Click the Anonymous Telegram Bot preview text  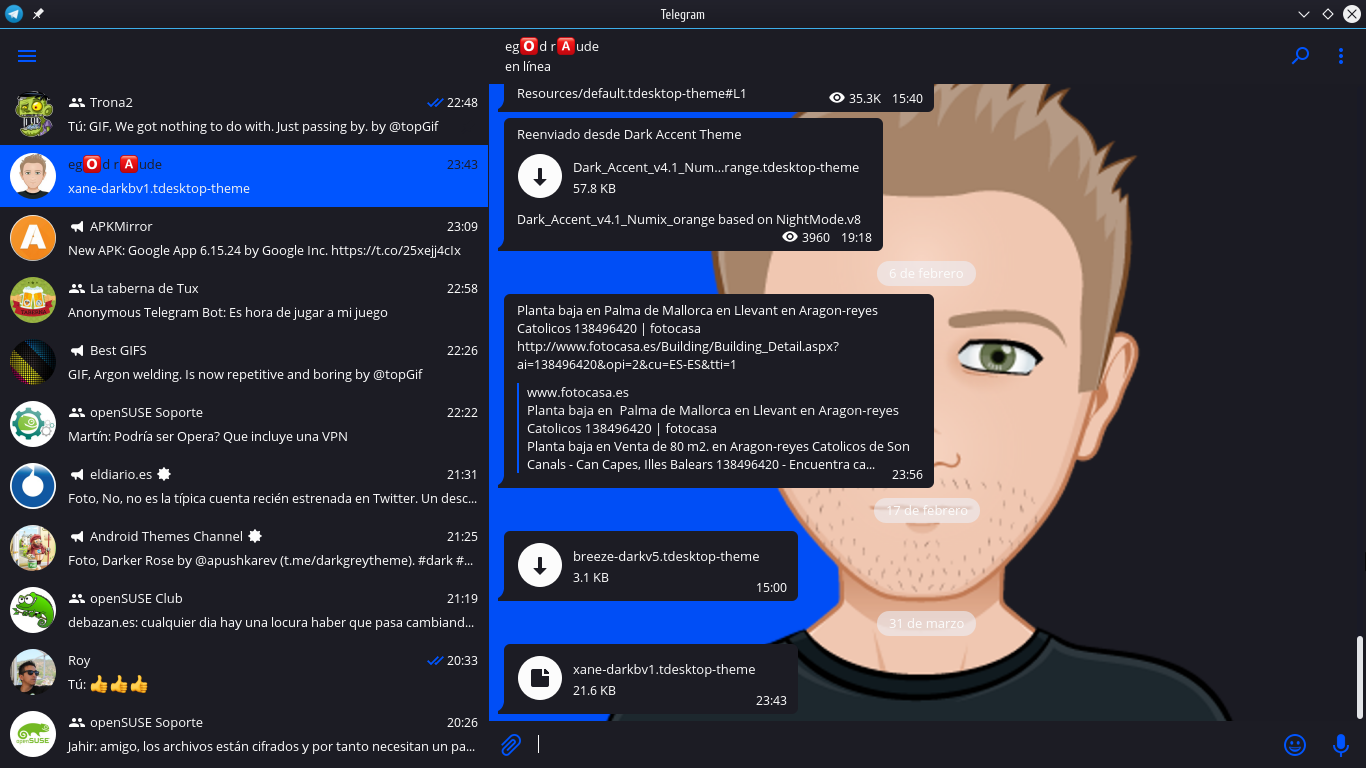tap(228, 312)
